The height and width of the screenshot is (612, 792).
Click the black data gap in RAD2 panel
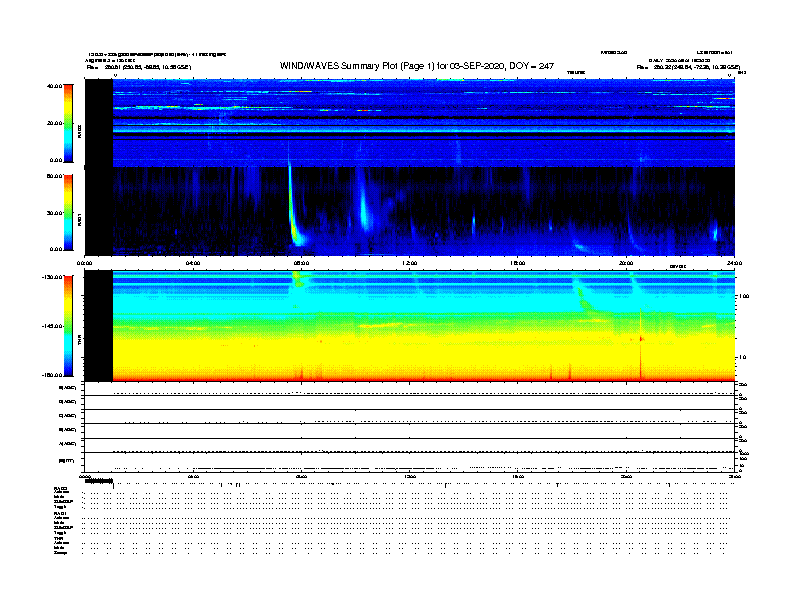[98, 123]
